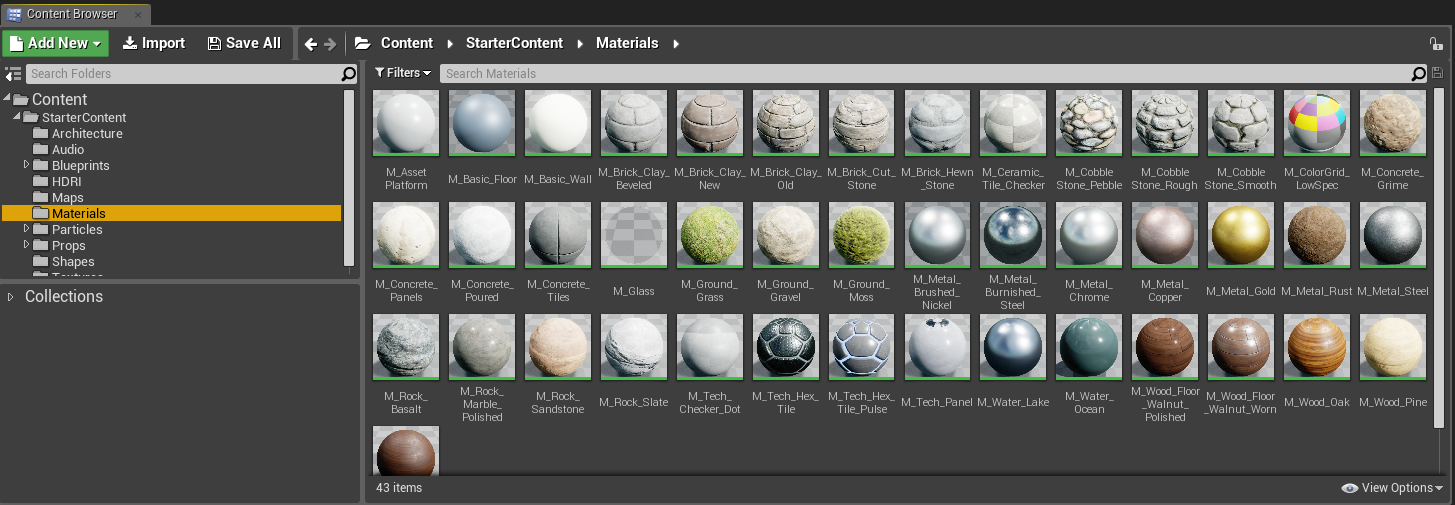Go back in folder history
This screenshot has width=1455, height=505.
(310, 44)
